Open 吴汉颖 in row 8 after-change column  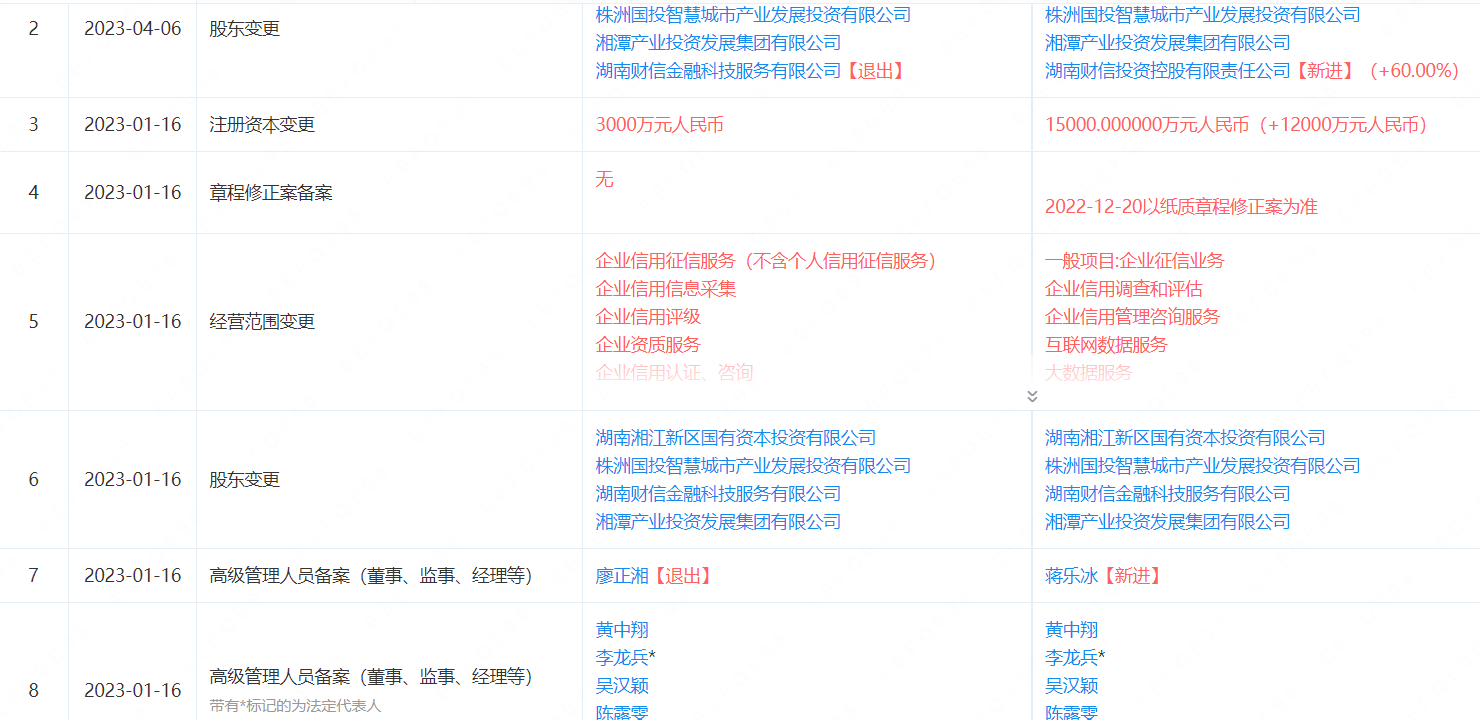(1072, 686)
